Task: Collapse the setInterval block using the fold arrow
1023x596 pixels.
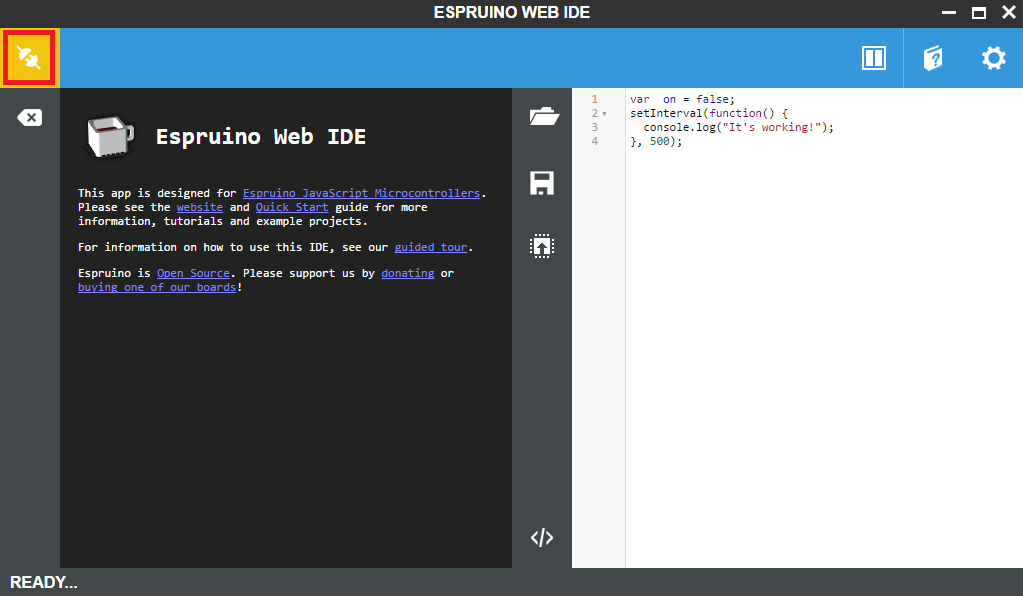Action: click(x=606, y=113)
